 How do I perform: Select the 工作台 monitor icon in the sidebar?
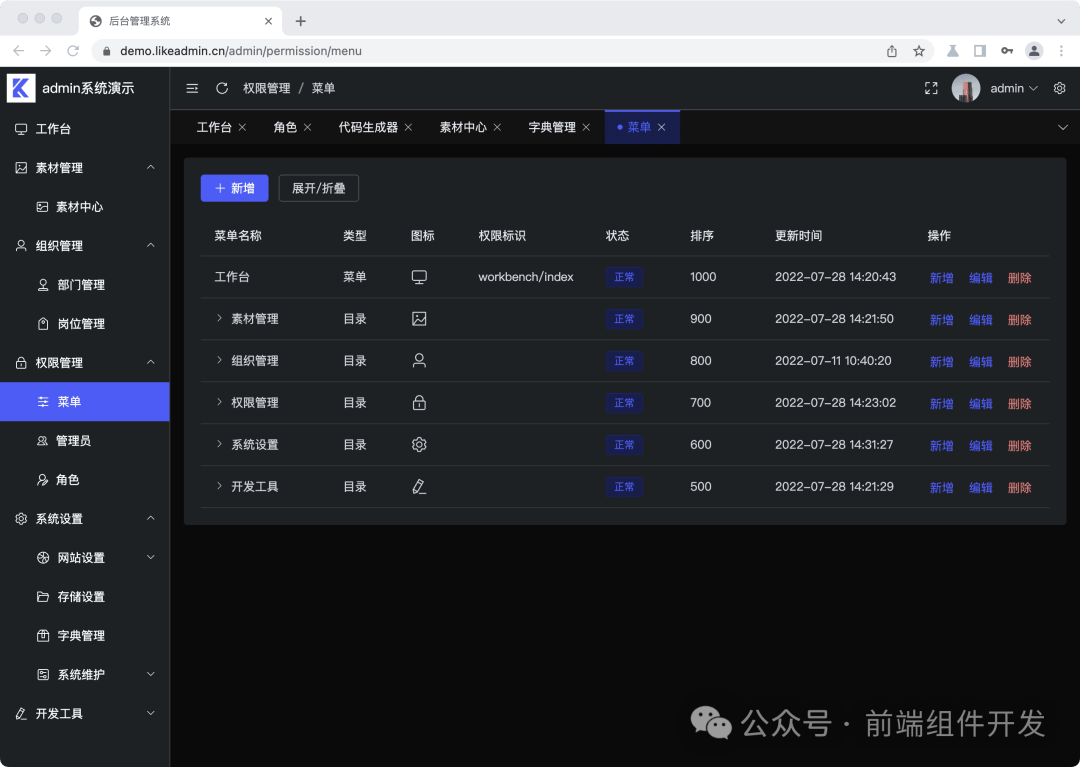(x=20, y=128)
